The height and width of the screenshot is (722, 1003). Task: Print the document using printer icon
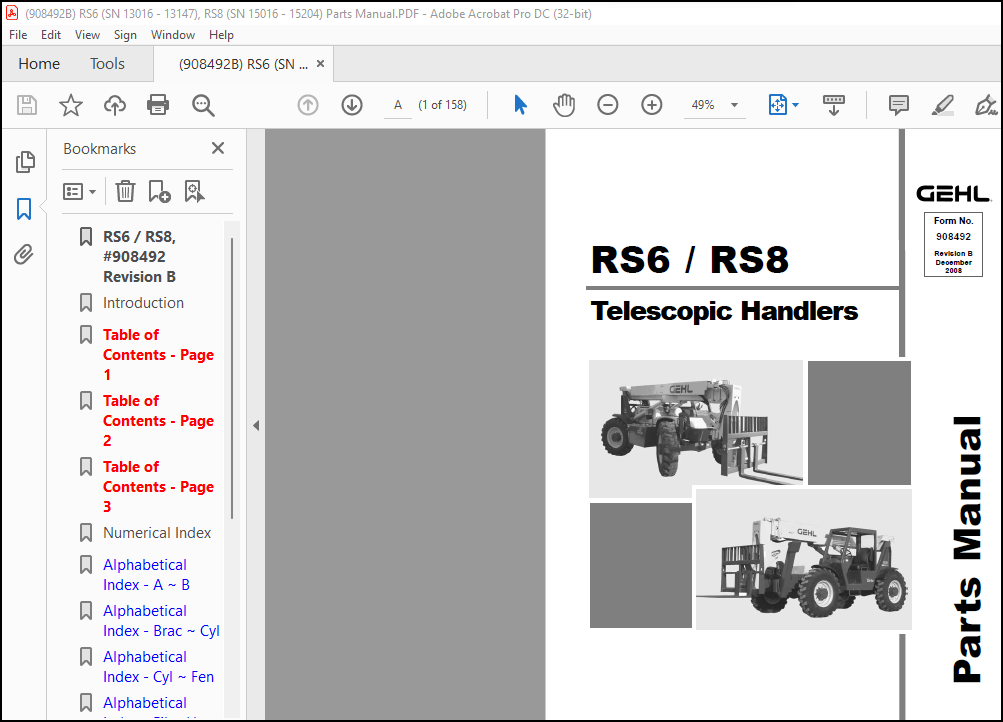click(x=158, y=105)
